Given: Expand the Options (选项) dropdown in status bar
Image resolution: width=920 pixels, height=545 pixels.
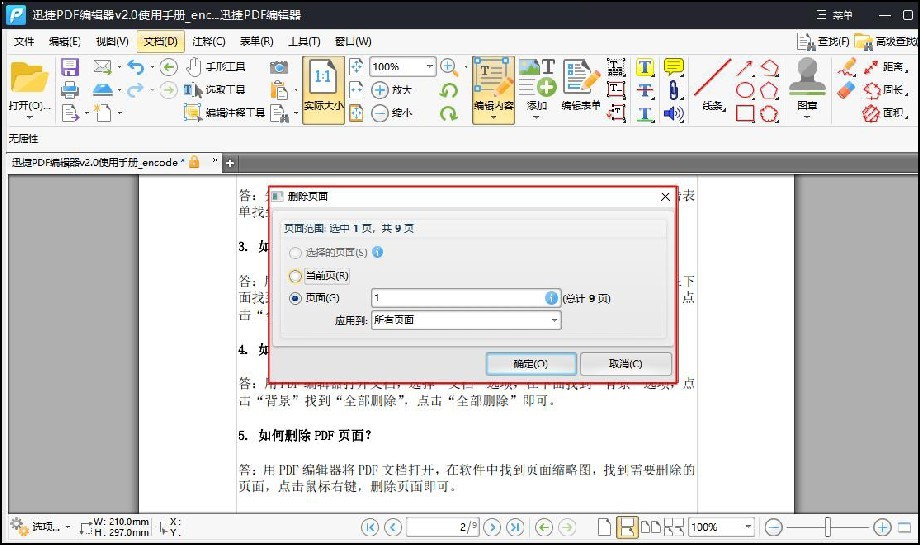Looking at the screenshot, I should 68,527.
